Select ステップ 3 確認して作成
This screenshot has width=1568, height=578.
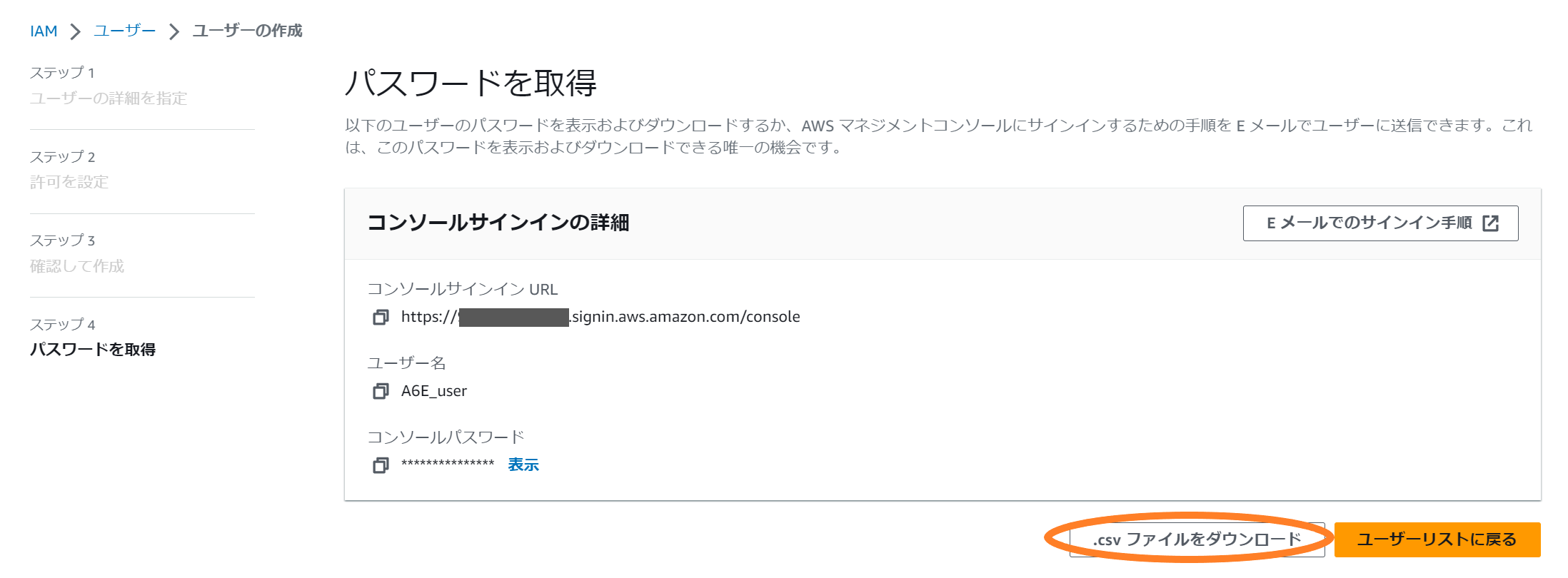click(77, 266)
